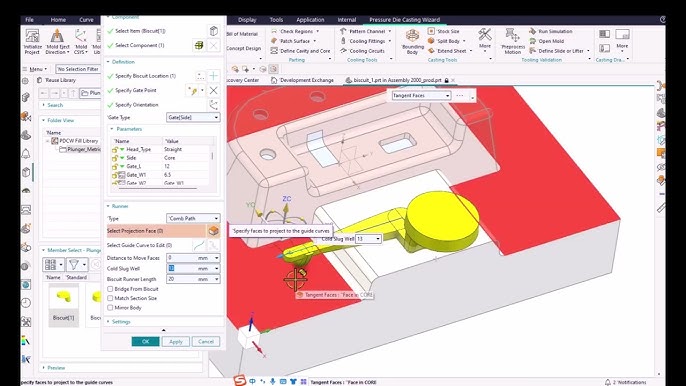The height and width of the screenshot is (386, 686).
Task: Click the Cooling Circuits tool
Action: coord(362,51)
